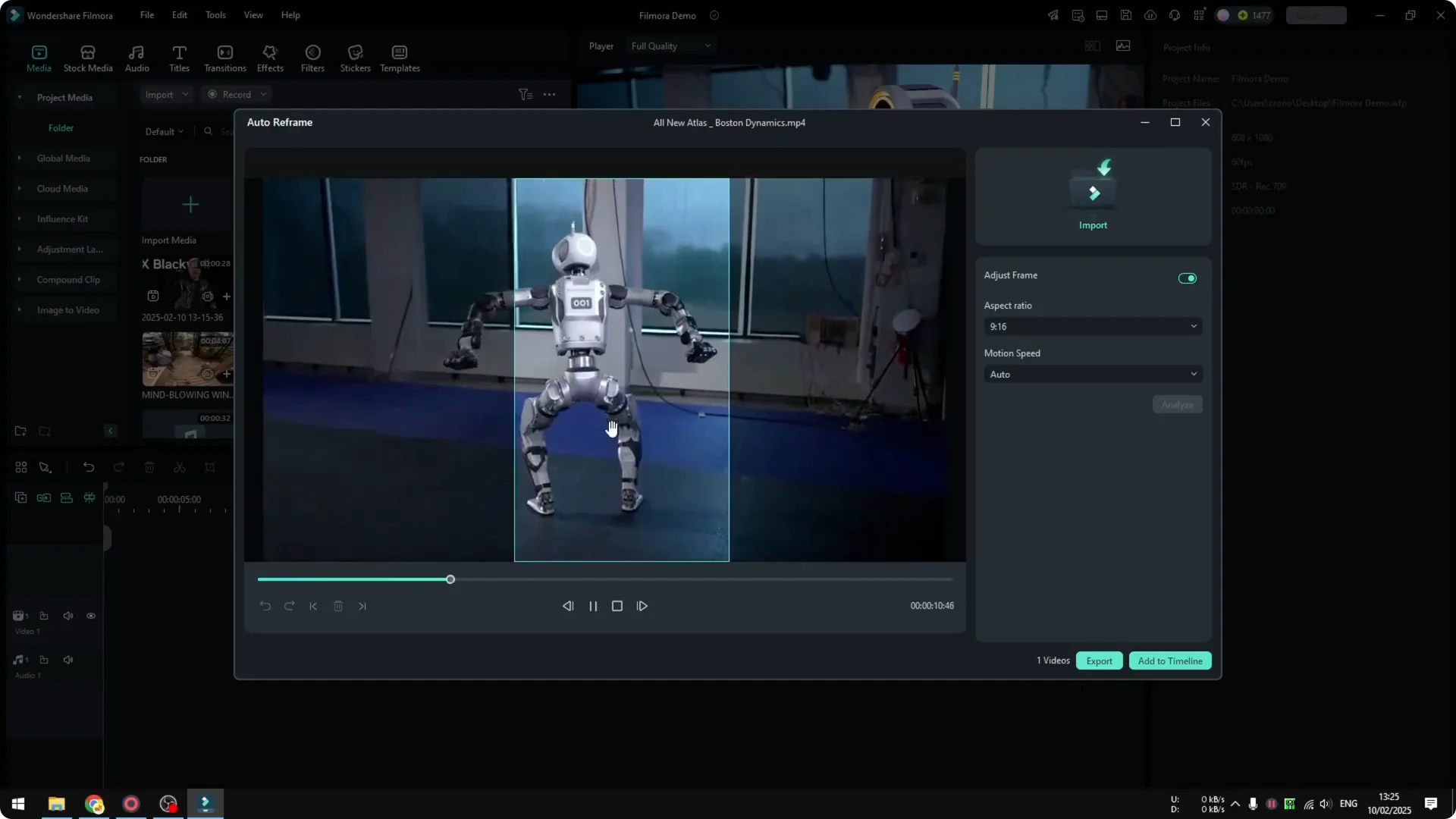Click the Import Media plus tile
1456x819 pixels.
coord(190,205)
